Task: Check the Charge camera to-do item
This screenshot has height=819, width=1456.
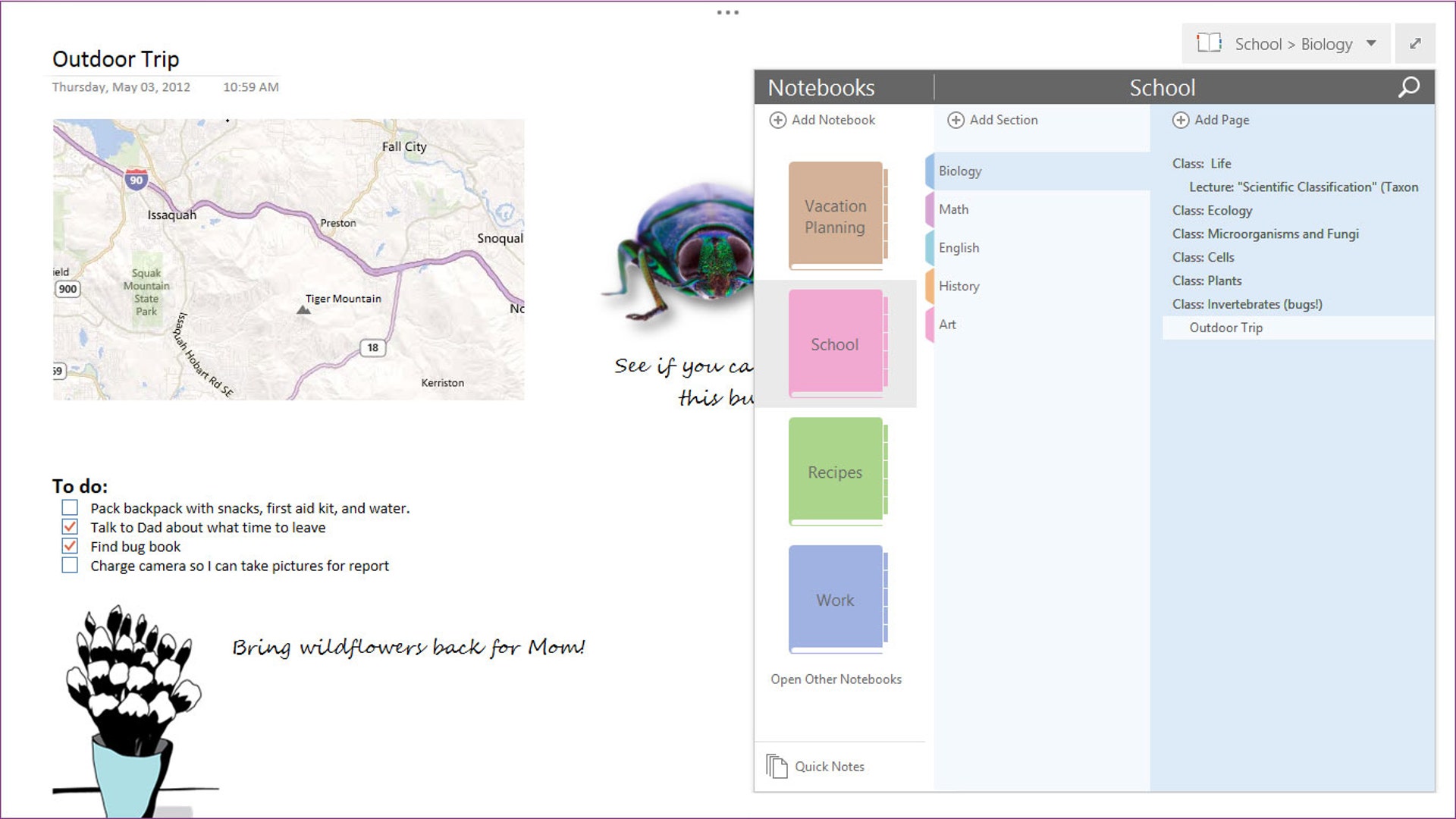Action: pyautogui.click(x=71, y=564)
